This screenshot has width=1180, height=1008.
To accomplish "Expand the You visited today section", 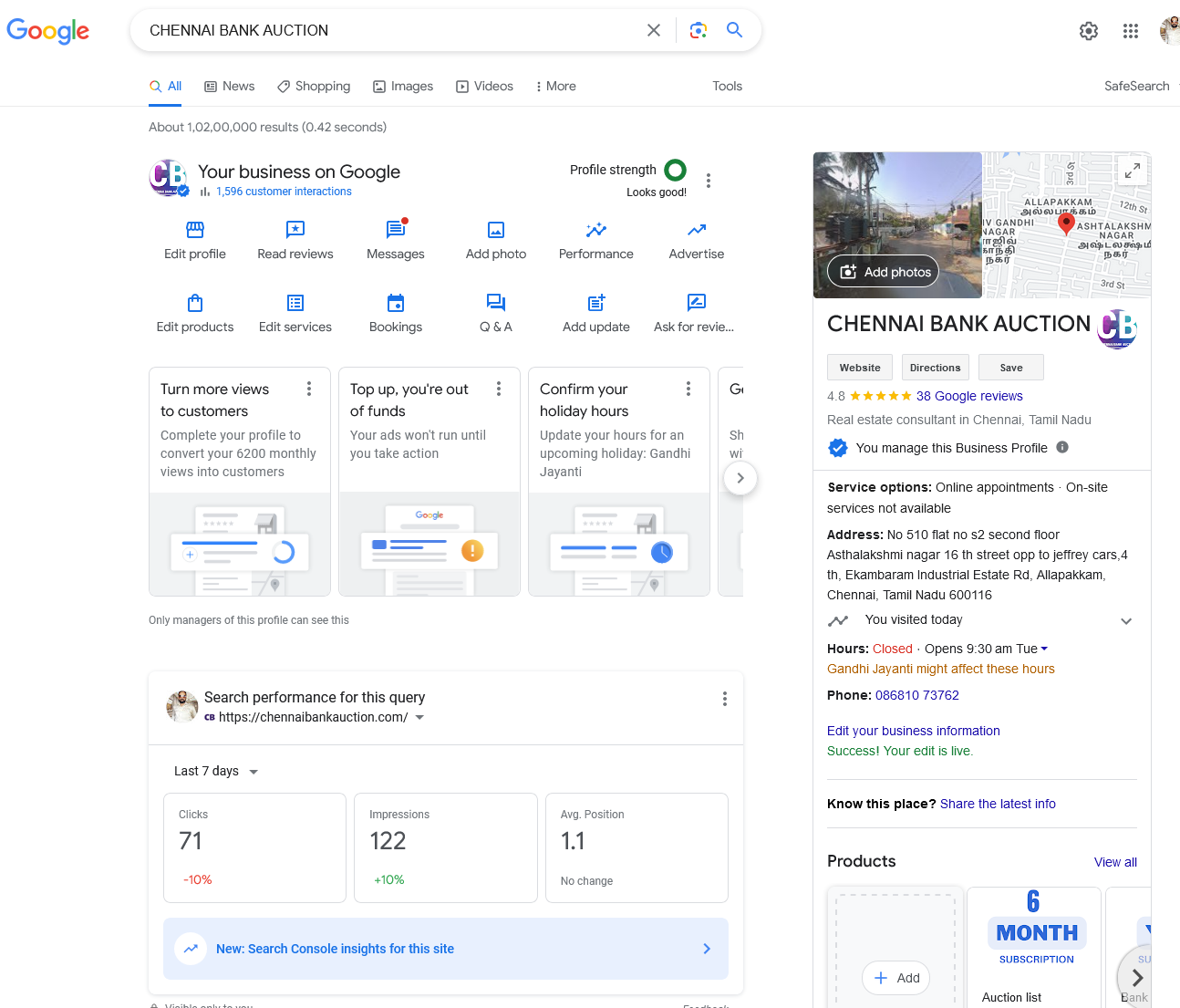I will tap(1127, 620).
